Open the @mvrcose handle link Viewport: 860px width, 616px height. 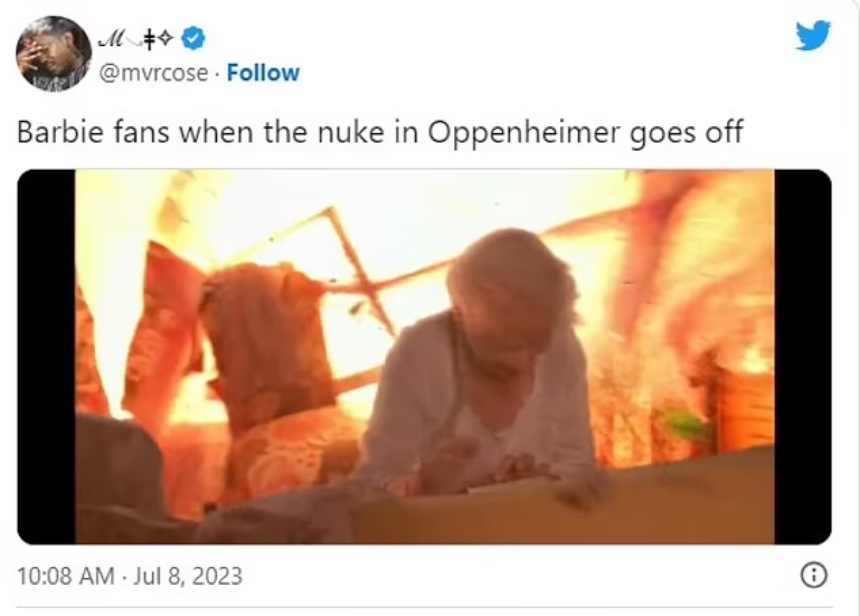154,73
